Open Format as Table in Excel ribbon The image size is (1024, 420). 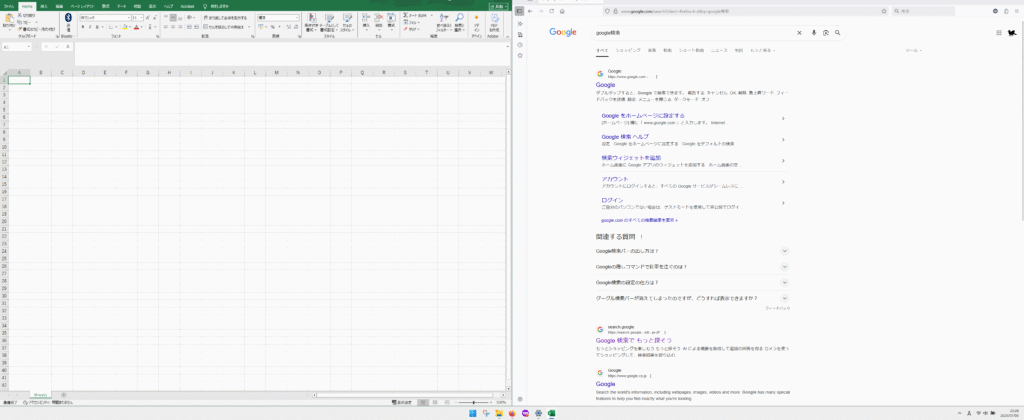point(329,22)
